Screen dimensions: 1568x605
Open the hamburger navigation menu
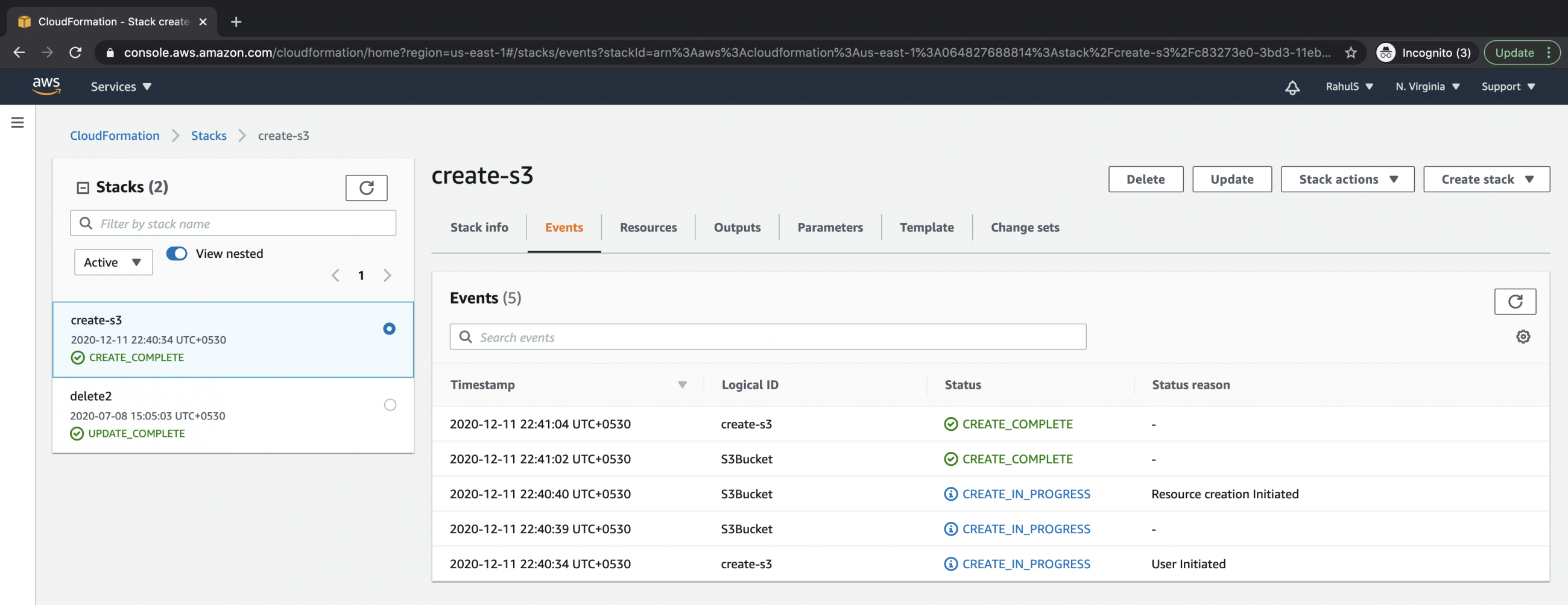click(x=17, y=122)
